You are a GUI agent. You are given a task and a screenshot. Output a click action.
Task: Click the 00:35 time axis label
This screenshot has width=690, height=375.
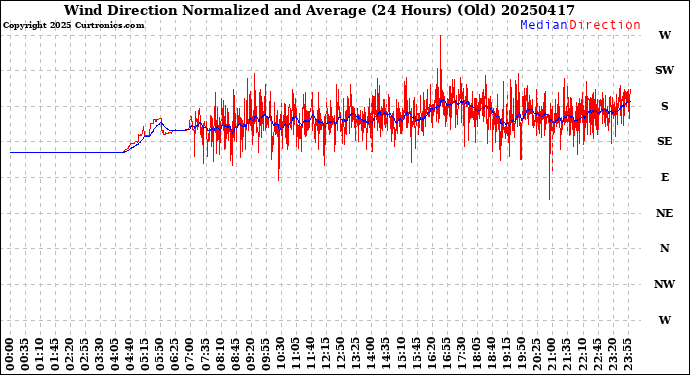pos(25,354)
